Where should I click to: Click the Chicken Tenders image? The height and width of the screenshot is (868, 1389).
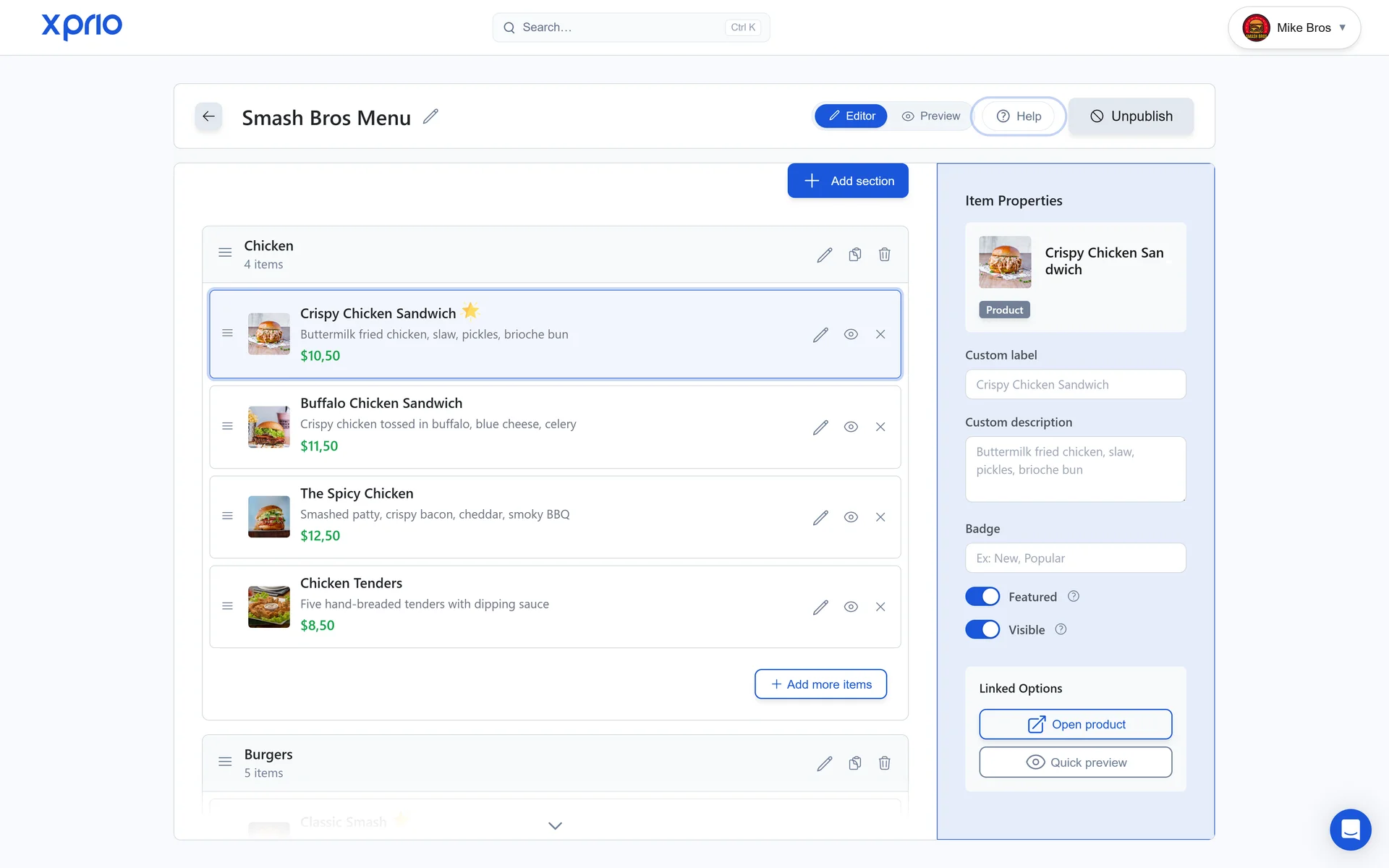(268, 607)
